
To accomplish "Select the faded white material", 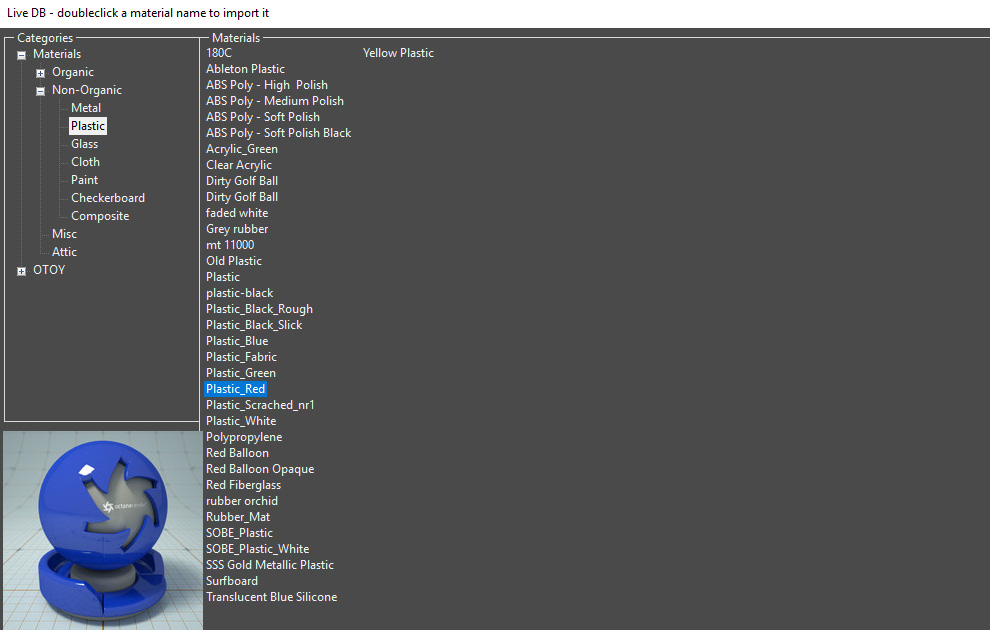I will [237, 213].
